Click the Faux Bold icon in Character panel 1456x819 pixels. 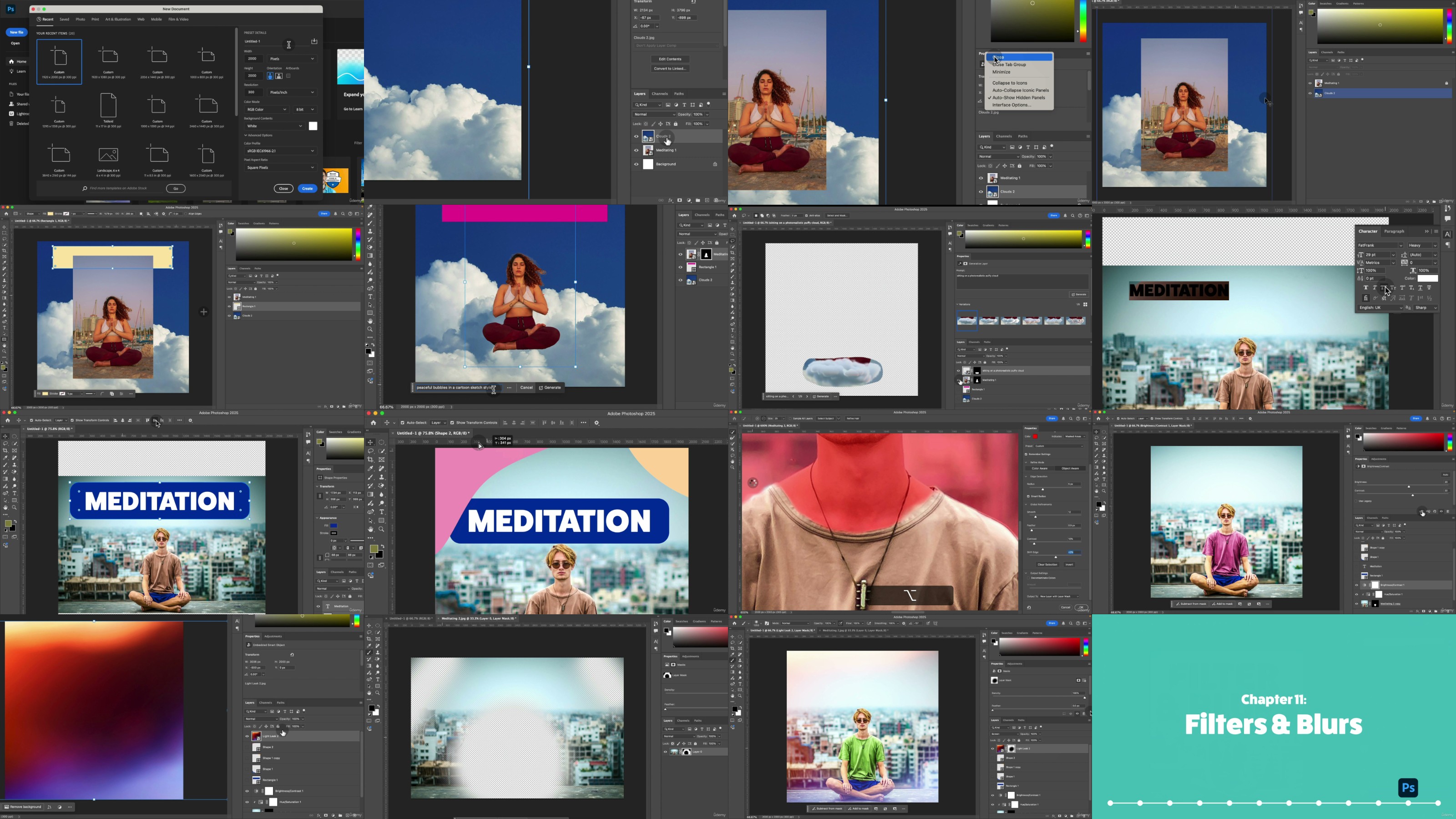tap(1365, 288)
